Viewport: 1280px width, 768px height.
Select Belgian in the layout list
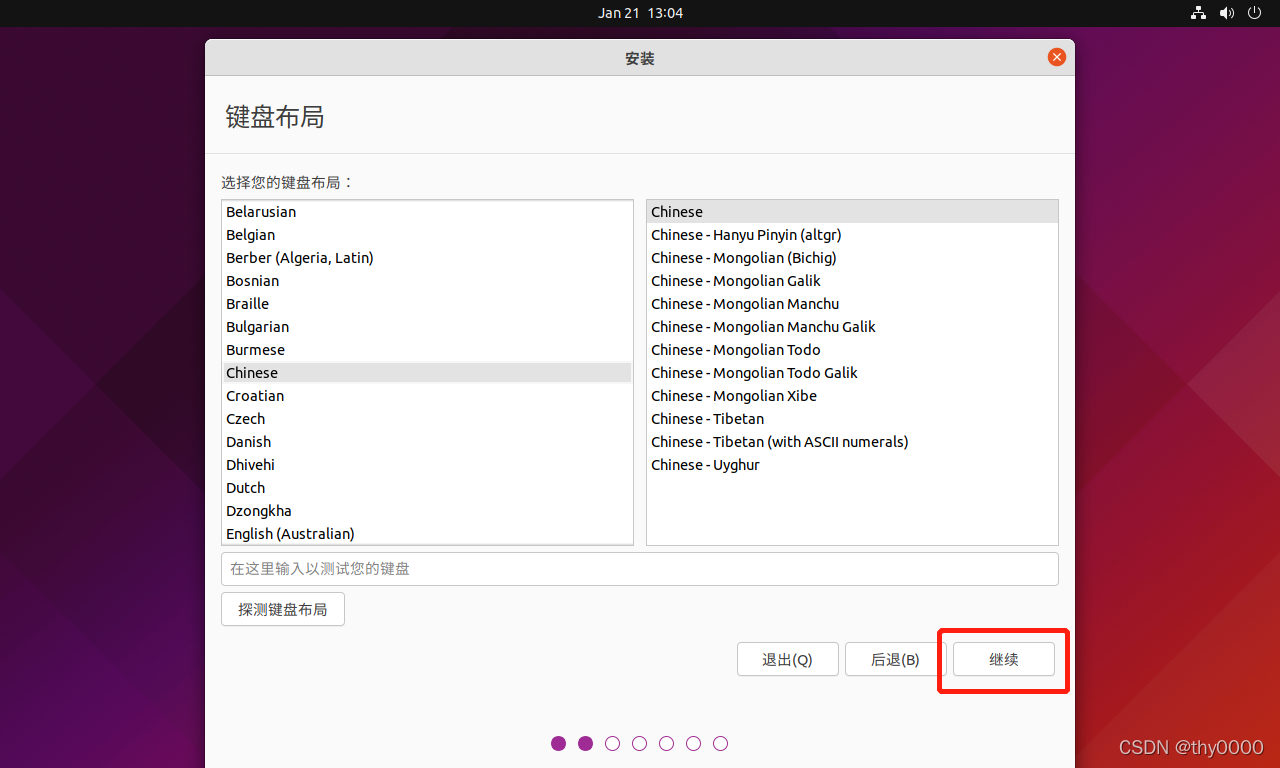(x=428, y=235)
